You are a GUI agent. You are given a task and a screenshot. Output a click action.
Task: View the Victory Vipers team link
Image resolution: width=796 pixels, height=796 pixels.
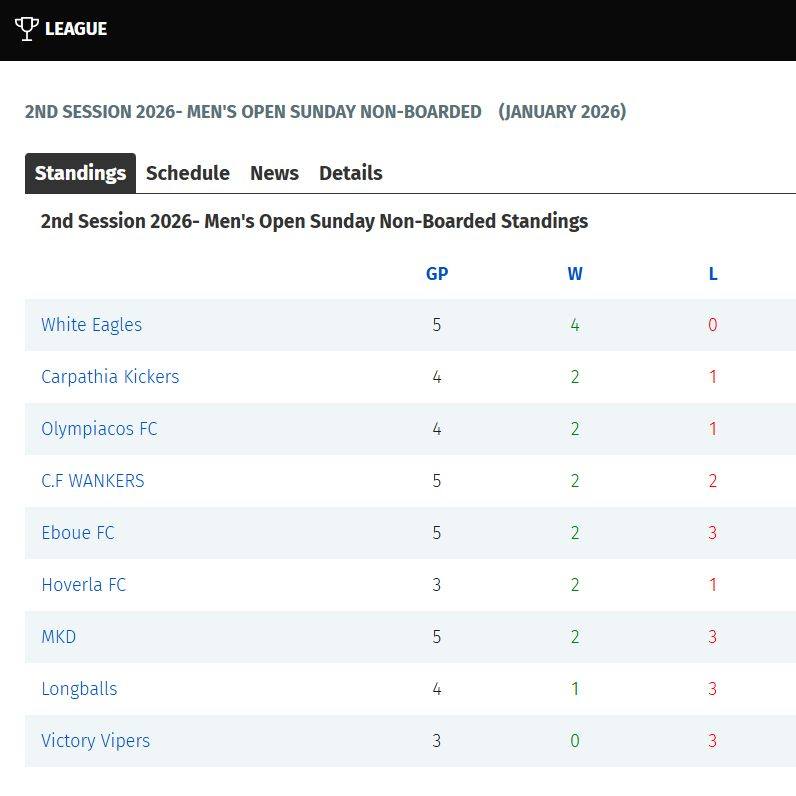click(95, 741)
